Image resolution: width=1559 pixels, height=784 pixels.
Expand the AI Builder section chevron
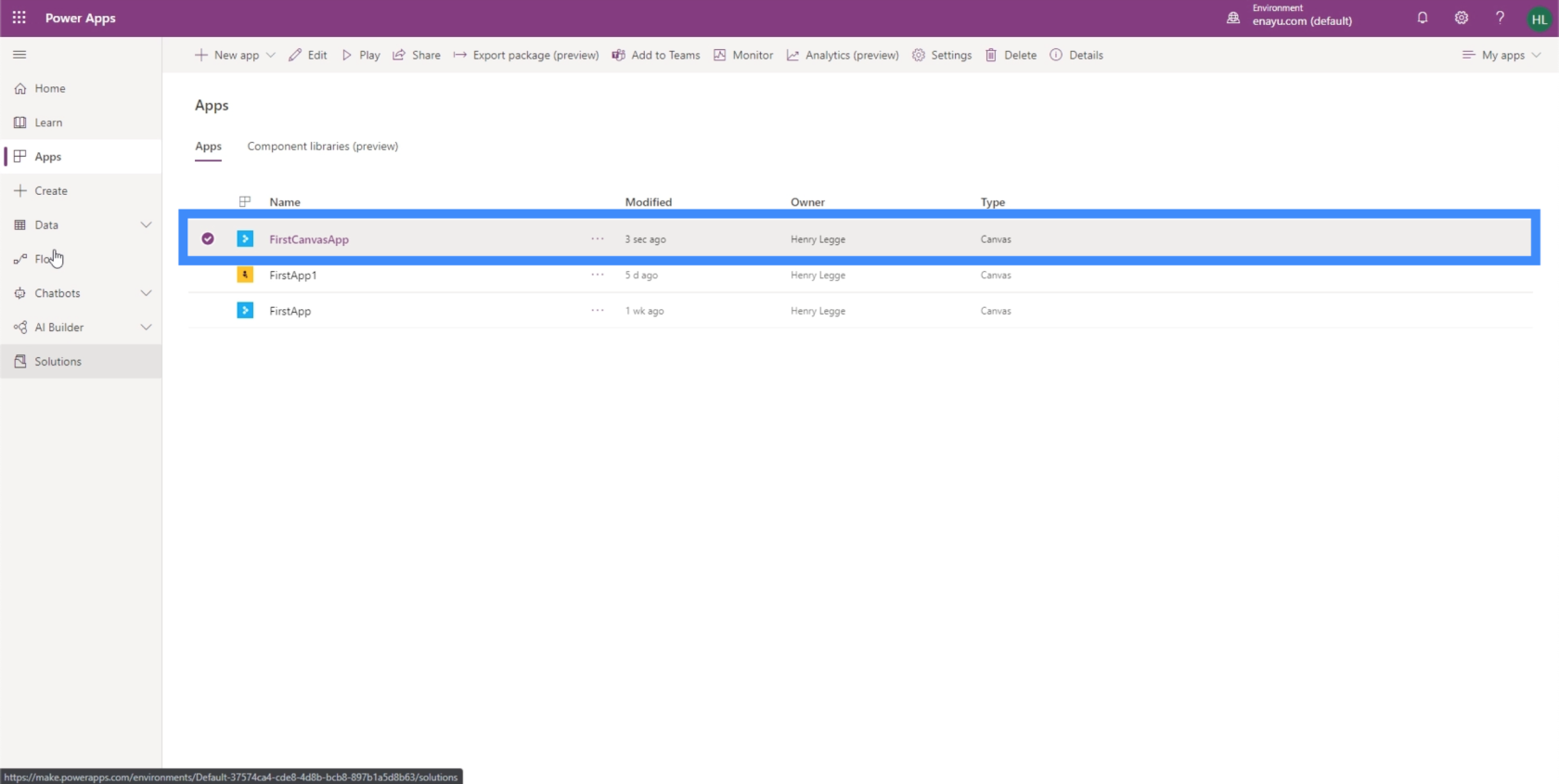click(x=146, y=328)
